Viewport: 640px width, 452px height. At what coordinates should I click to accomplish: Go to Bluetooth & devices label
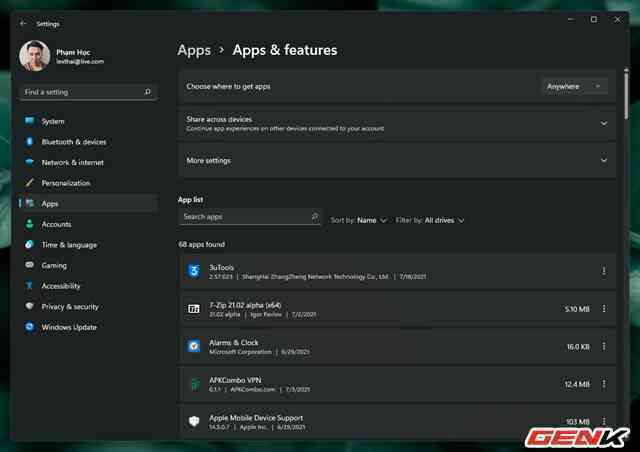pos(74,142)
